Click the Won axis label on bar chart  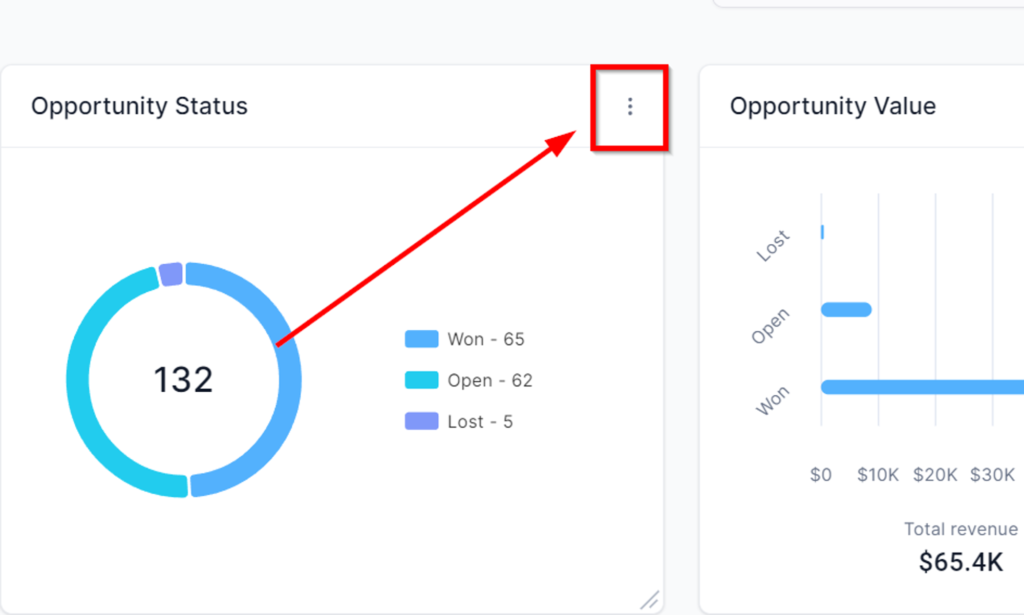tap(772, 401)
